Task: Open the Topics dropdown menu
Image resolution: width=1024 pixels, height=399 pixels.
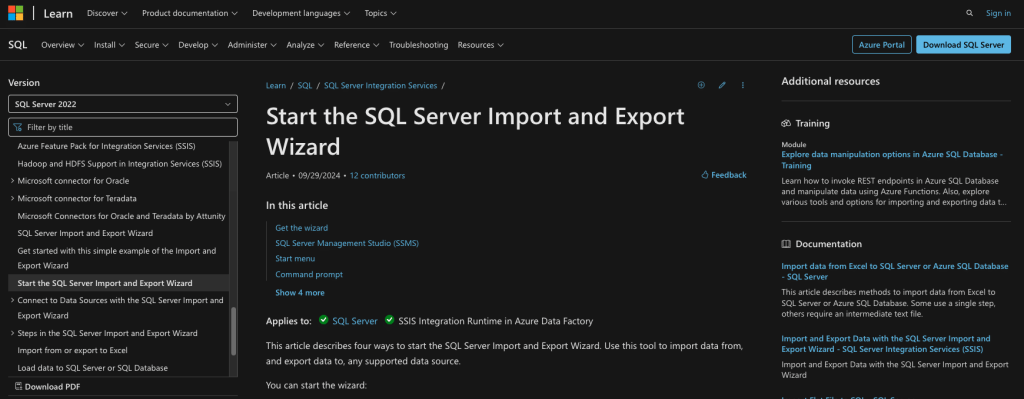Action: click(x=380, y=13)
